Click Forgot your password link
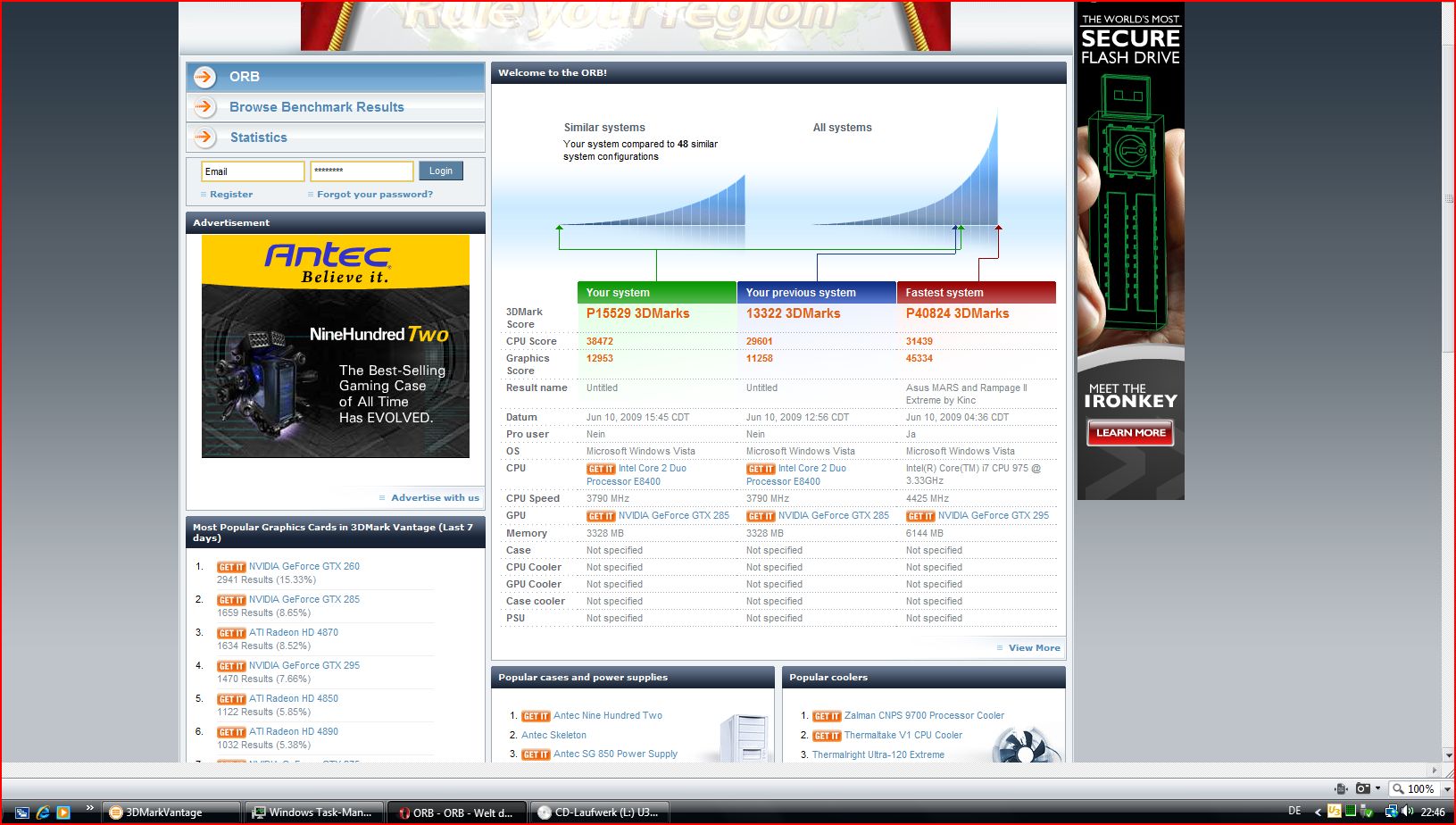This screenshot has width=1456, height=825. (375, 194)
